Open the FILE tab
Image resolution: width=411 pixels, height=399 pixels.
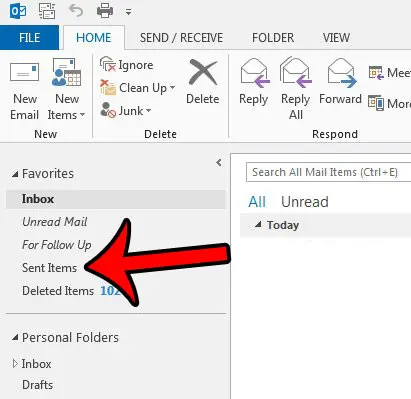tap(29, 37)
